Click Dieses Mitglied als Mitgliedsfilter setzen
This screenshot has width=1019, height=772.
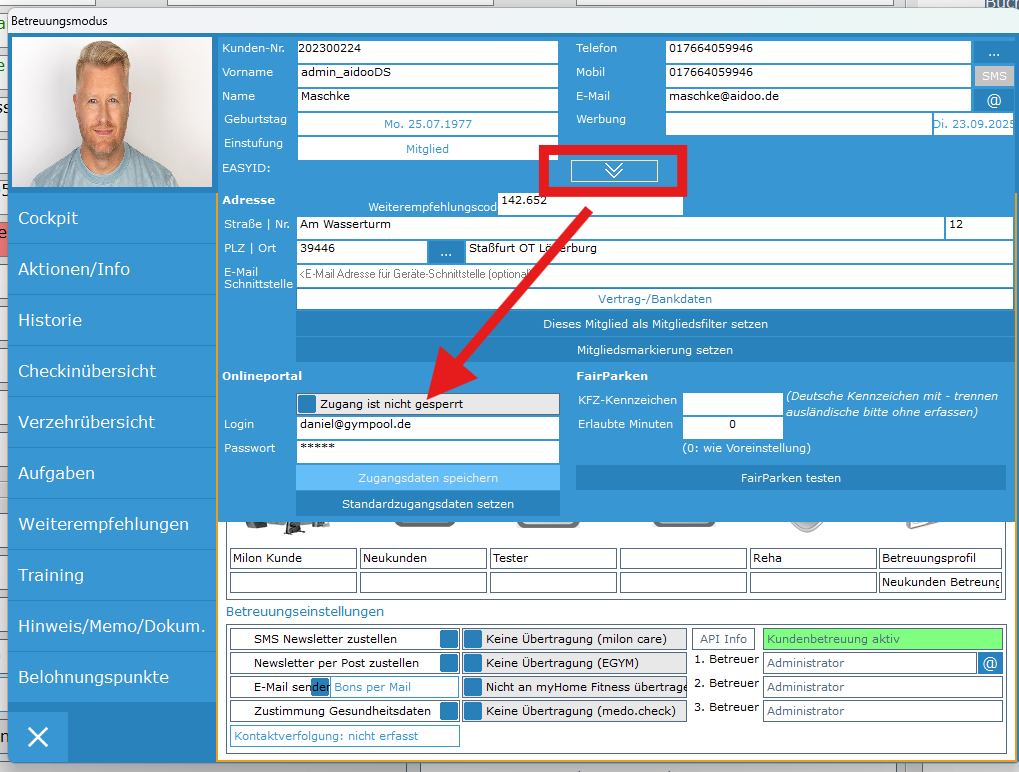[x=654, y=324]
